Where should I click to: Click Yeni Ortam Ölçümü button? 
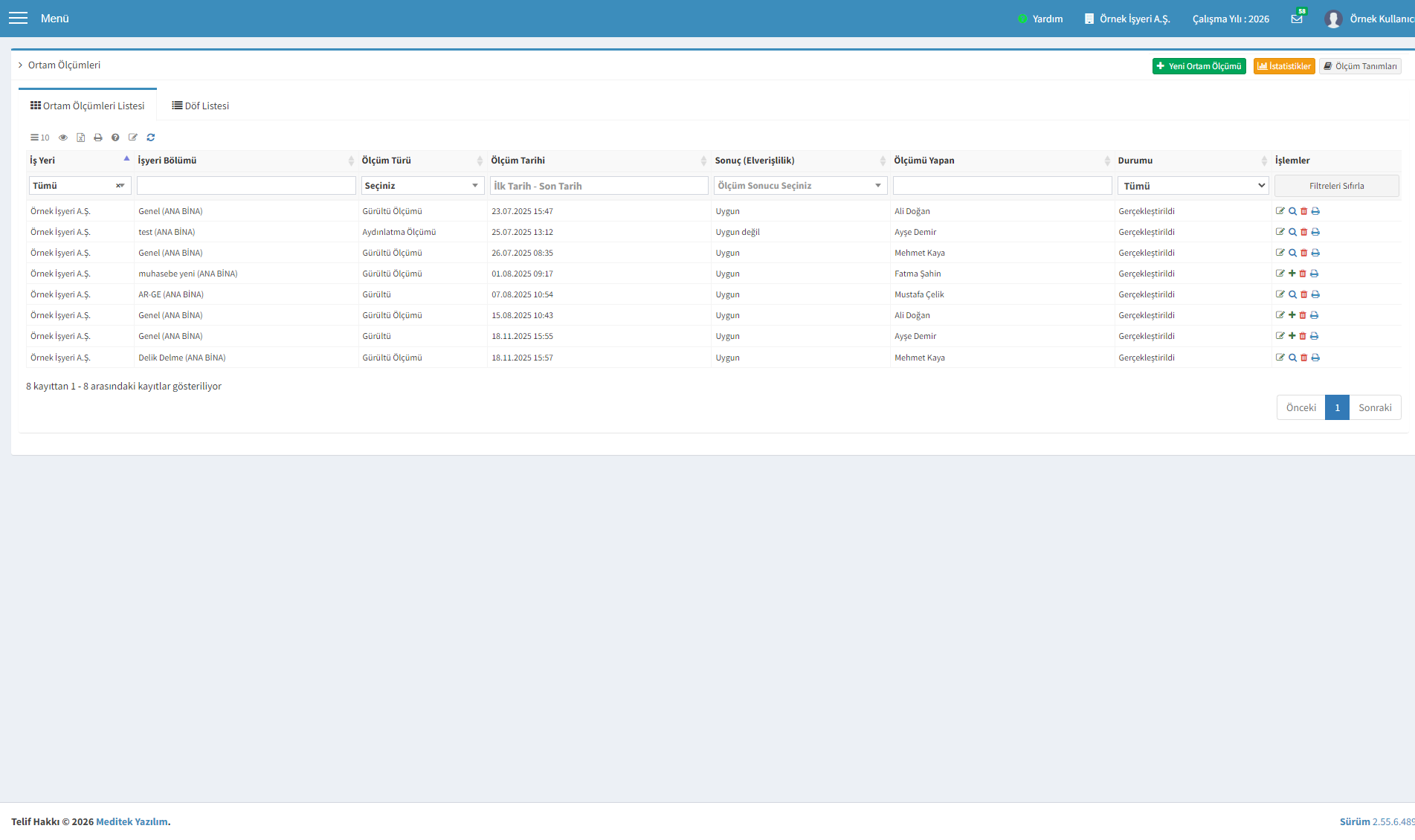[1199, 66]
